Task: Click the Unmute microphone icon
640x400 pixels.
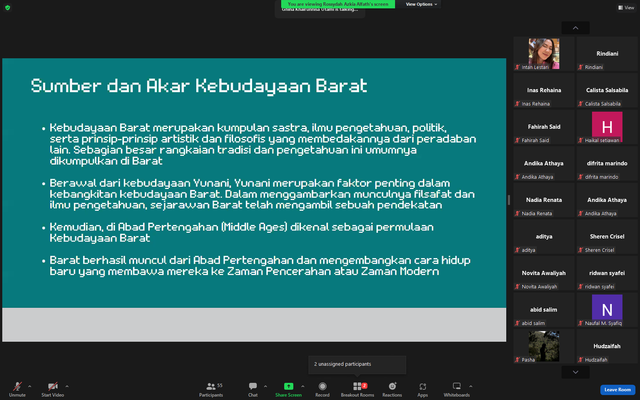Action: tap(17, 386)
